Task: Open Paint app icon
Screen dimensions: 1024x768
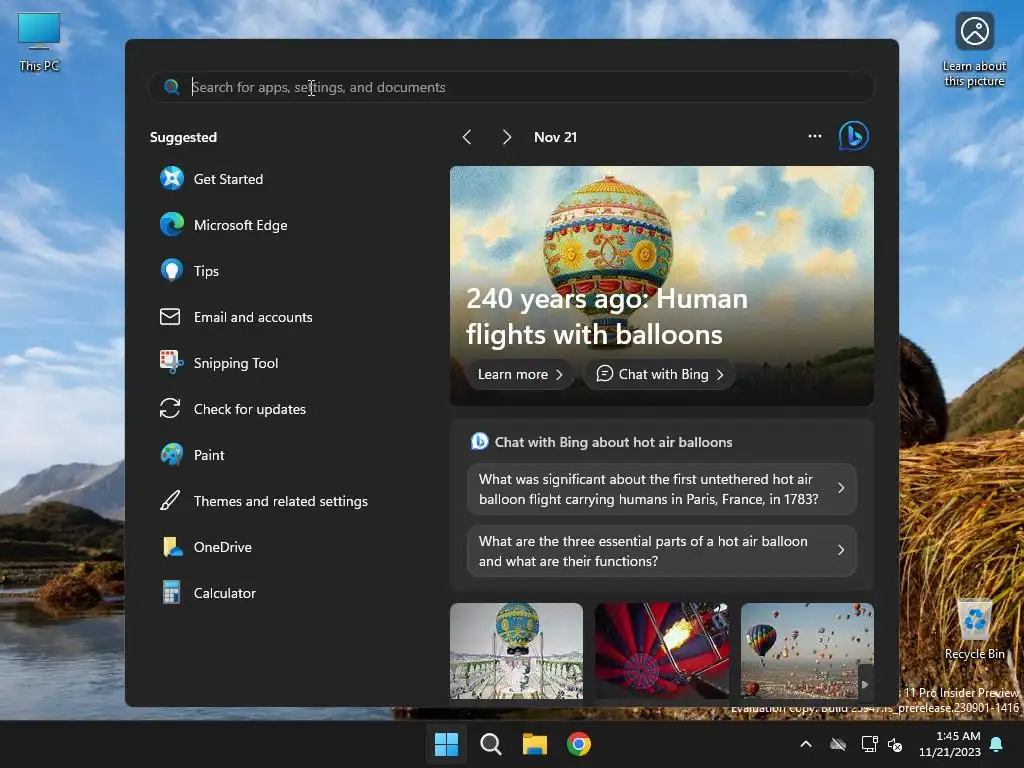Action: [172, 455]
